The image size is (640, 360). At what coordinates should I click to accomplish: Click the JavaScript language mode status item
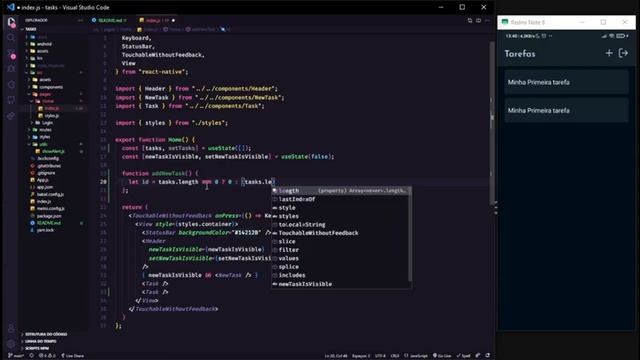tap(416, 356)
